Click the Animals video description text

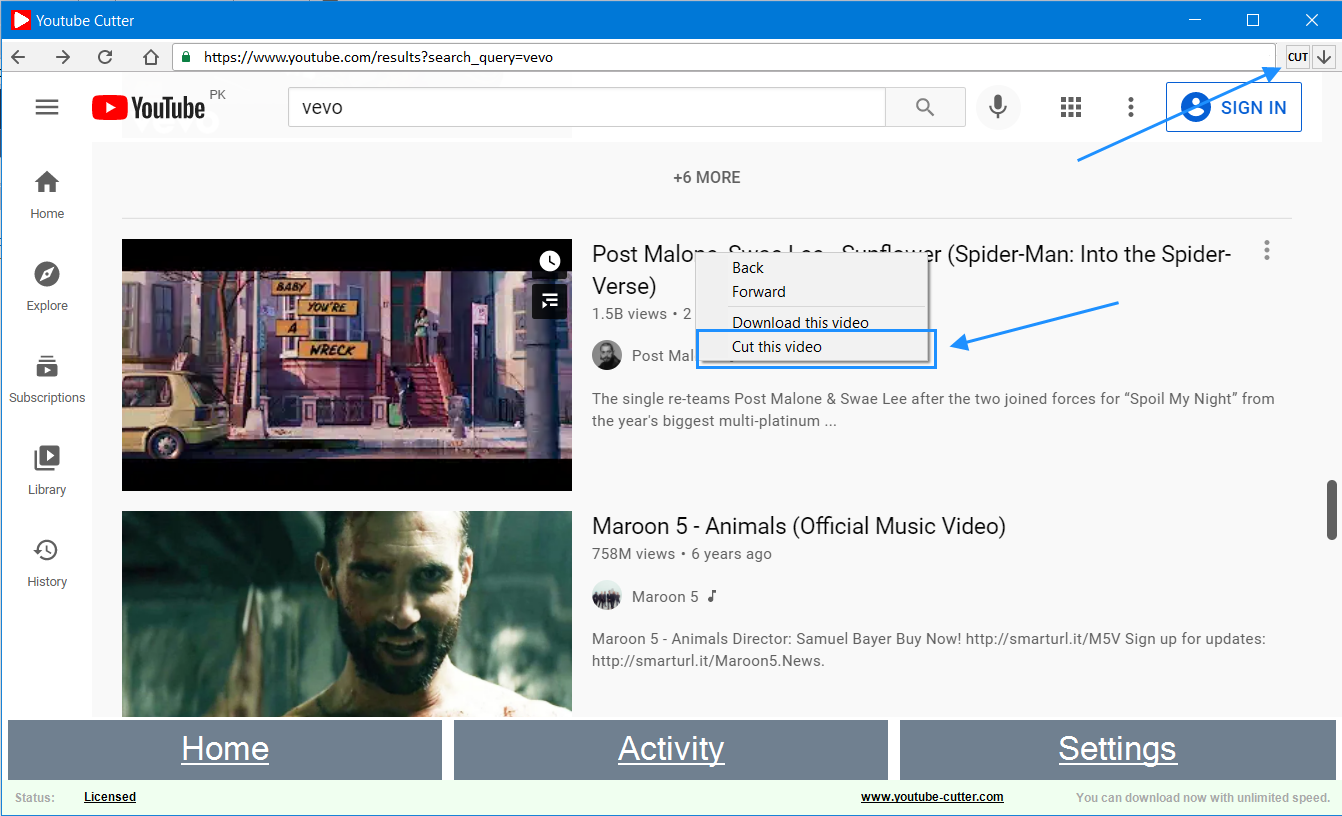point(929,650)
